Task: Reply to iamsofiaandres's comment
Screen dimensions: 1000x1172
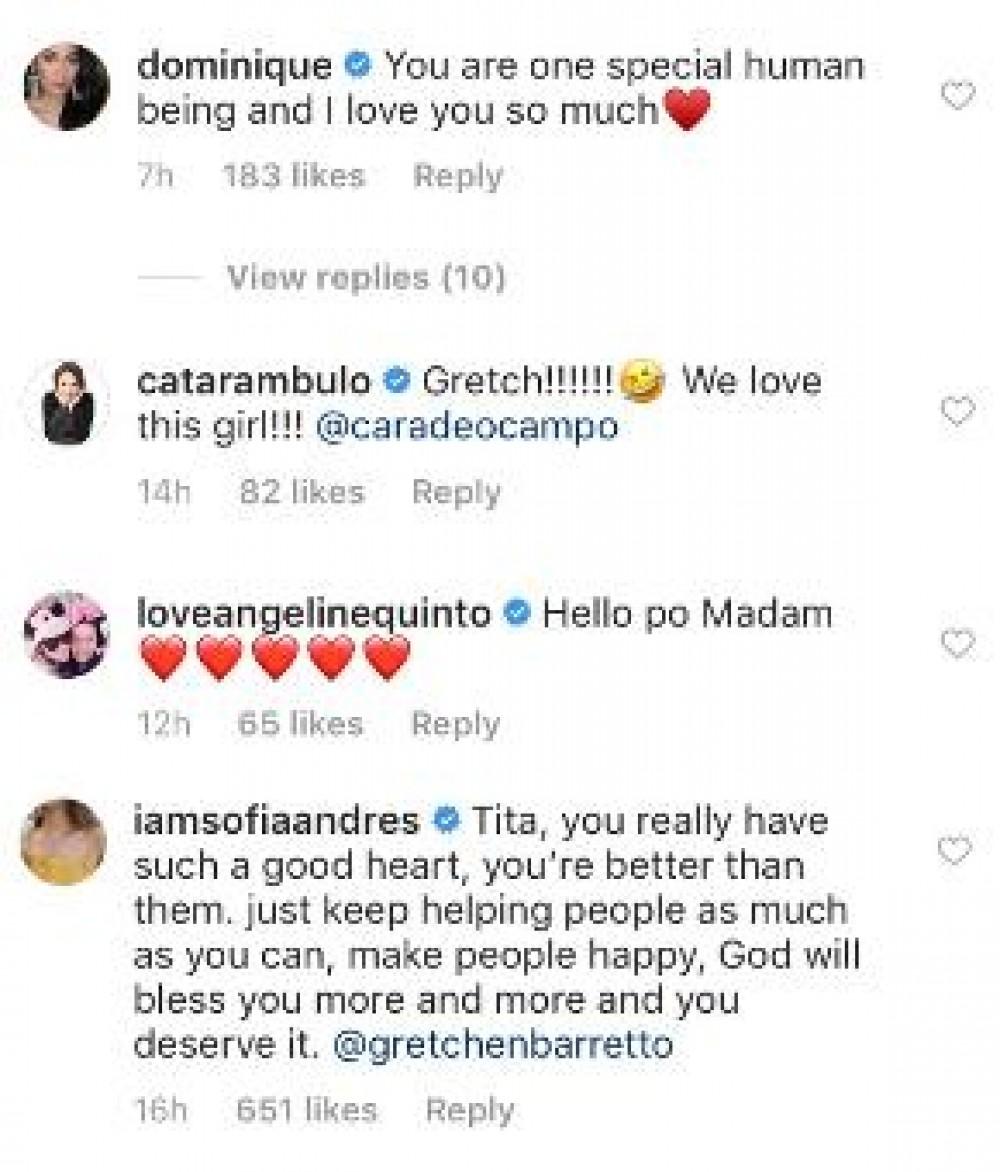Action: (x=470, y=1110)
